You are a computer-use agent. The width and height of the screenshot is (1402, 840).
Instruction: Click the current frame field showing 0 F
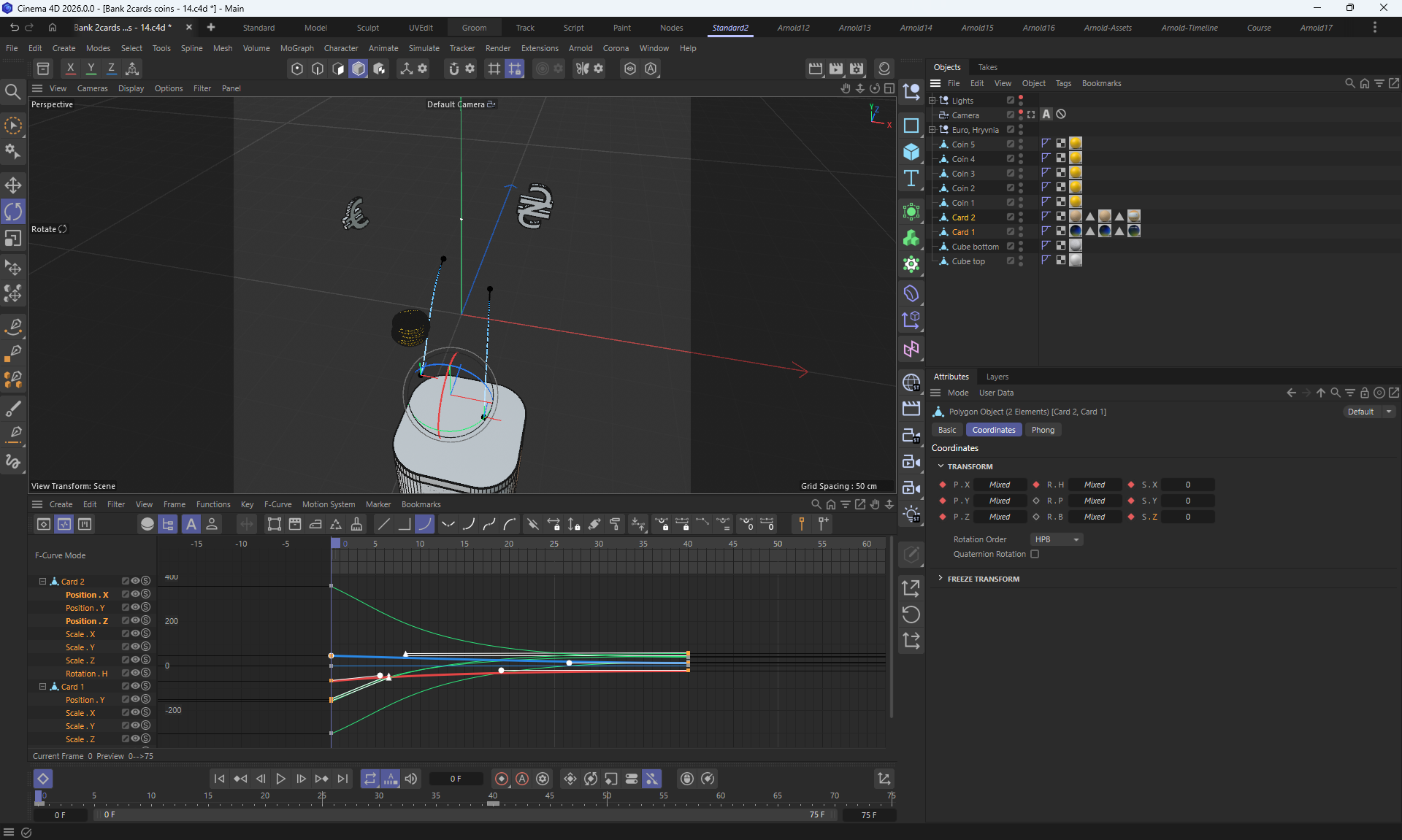point(456,779)
